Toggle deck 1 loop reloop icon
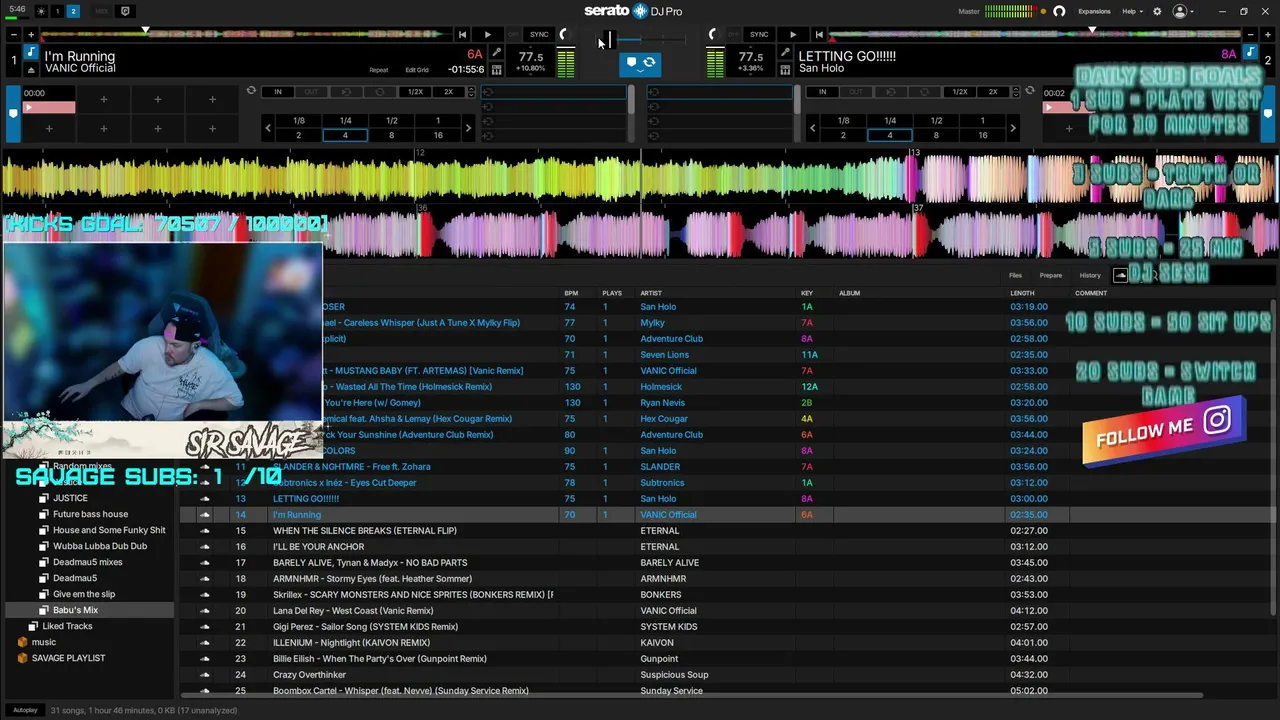 pos(251,91)
